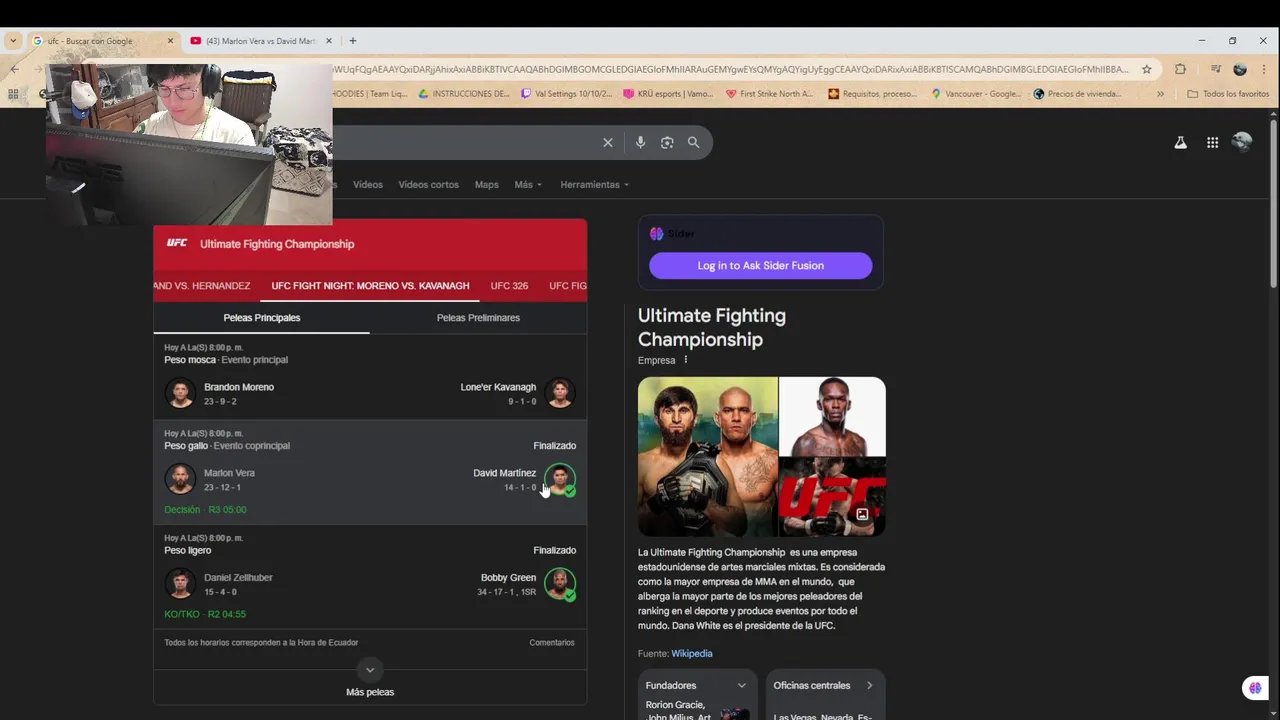The width and height of the screenshot is (1280, 720).
Task: Click the Sider floating icon at bottom right
Action: click(x=1255, y=688)
